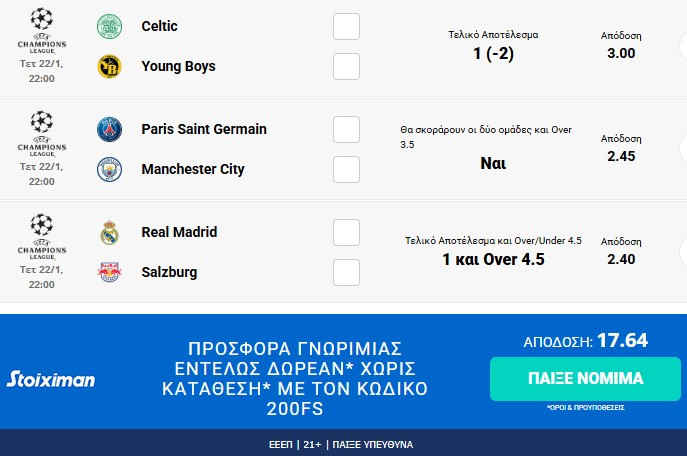Click the Stoiximan logo in the banner

click(51, 379)
